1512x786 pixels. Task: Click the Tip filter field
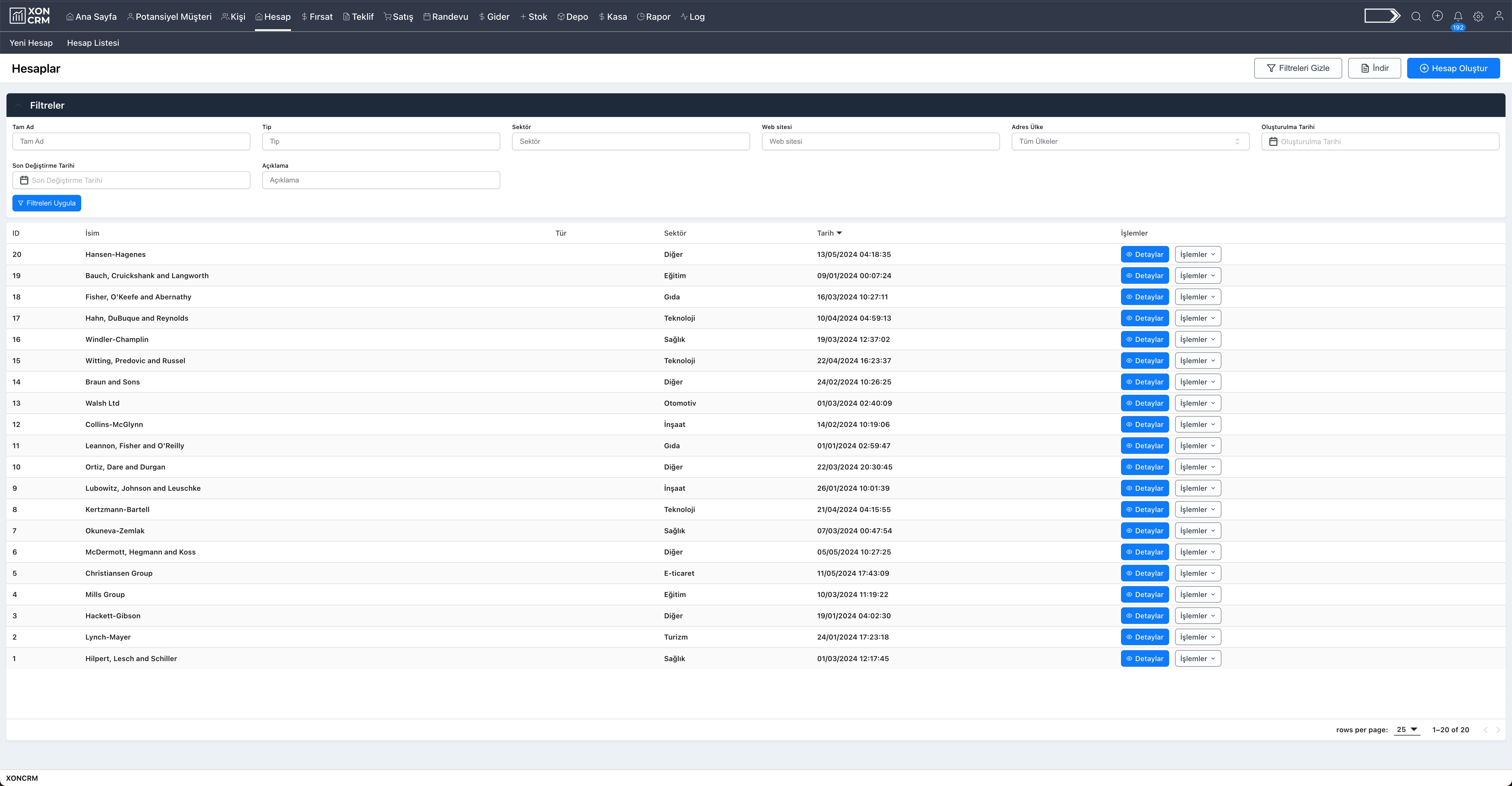[381, 141]
